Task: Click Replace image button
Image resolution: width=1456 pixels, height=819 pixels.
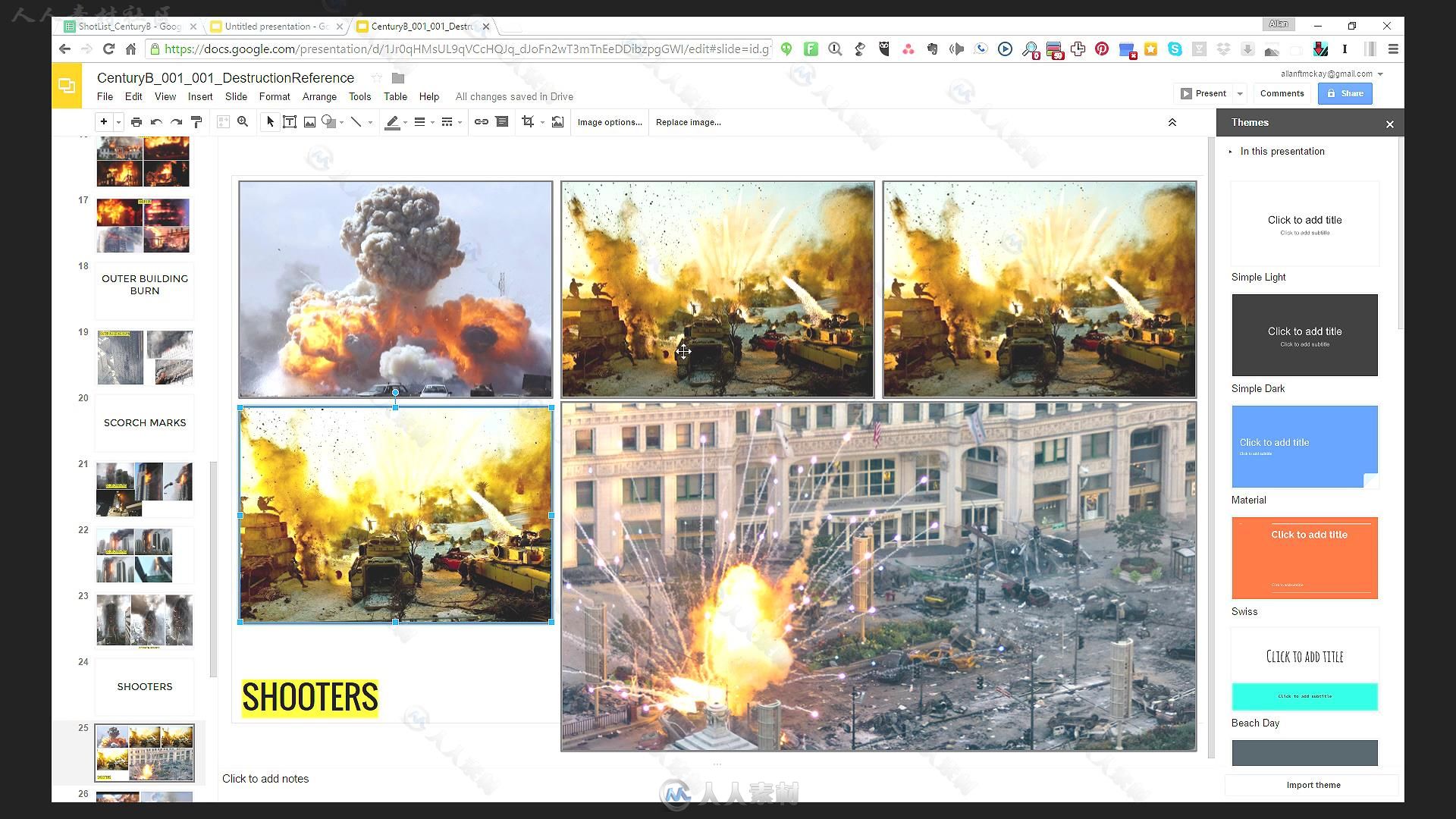Action: click(x=689, y=122)
